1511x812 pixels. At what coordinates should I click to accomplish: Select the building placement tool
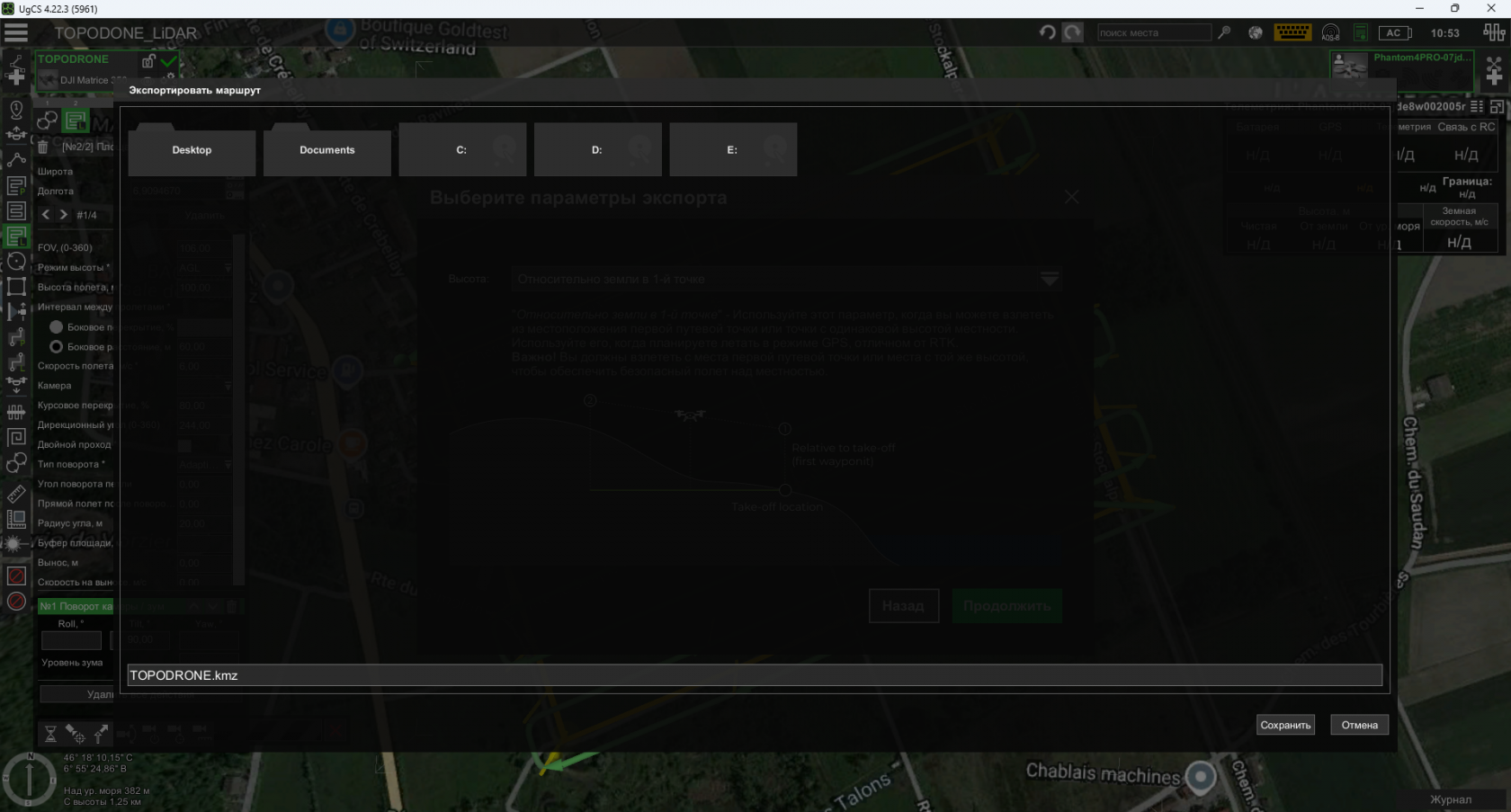click(16, 519)
